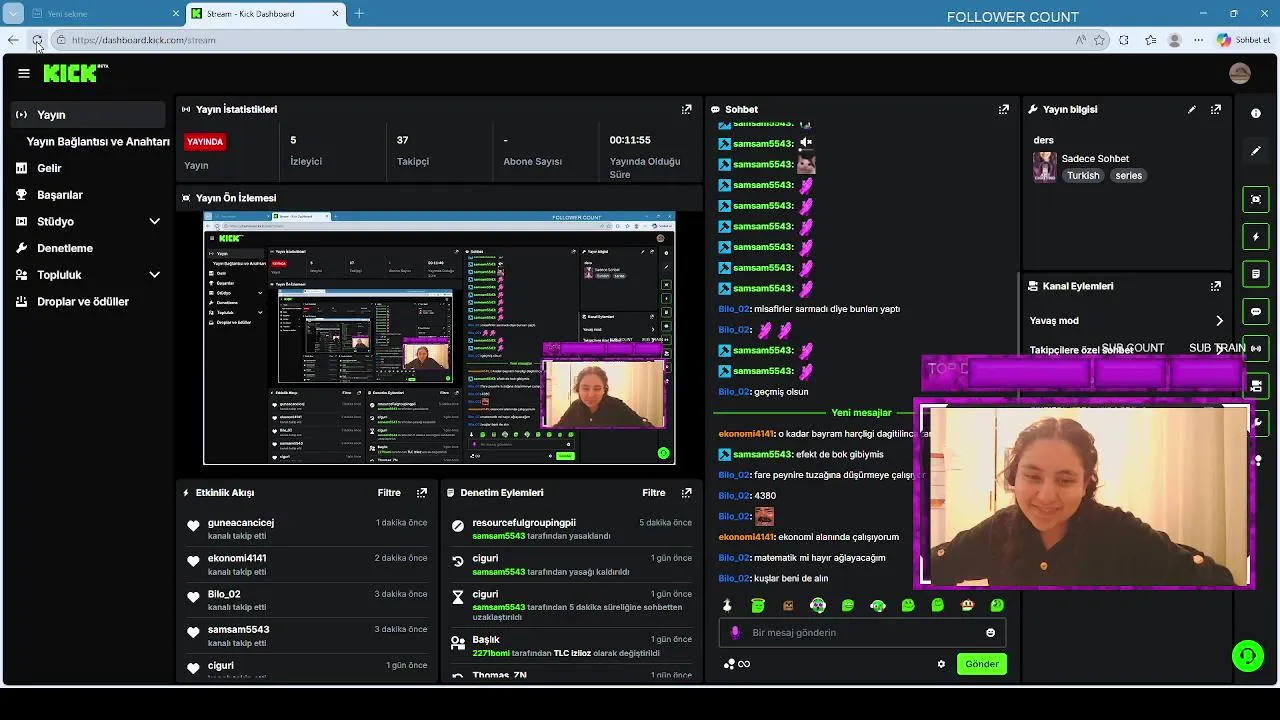Open chat settings gear icon
Viewport: 1280px width, 720px height.
pos(941,664)
